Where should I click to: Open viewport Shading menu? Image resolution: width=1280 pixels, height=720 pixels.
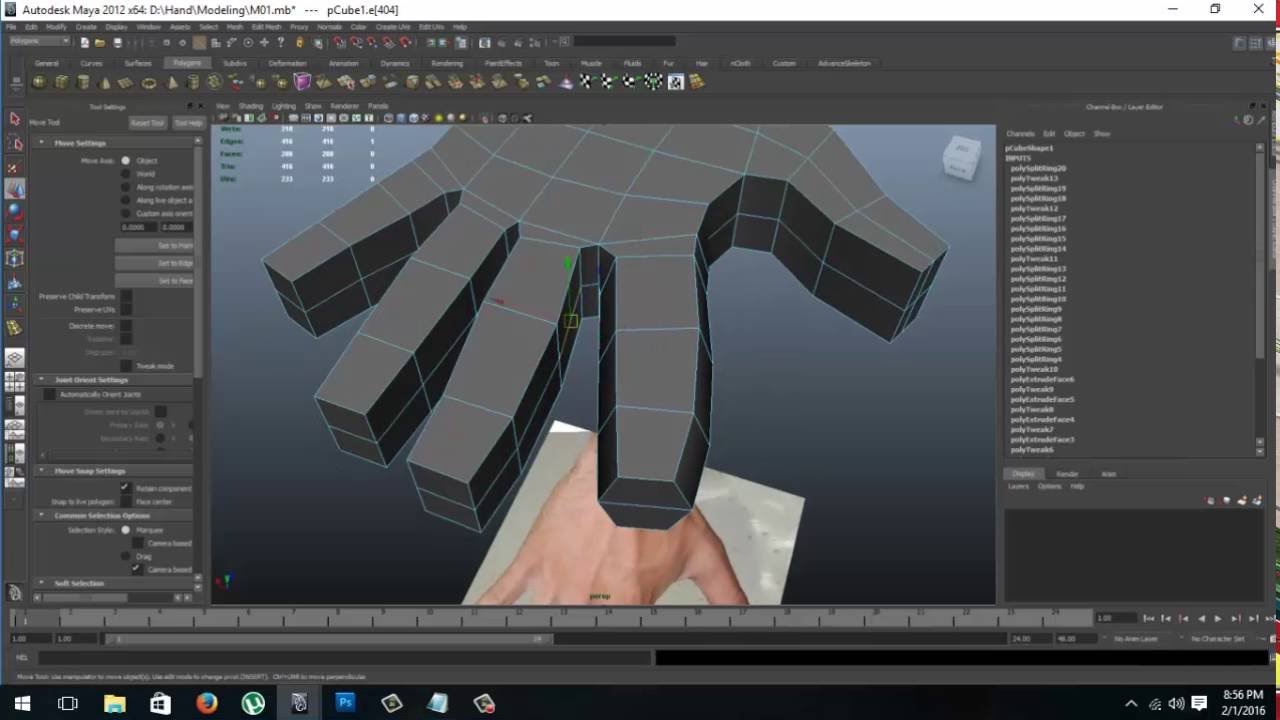250,106
